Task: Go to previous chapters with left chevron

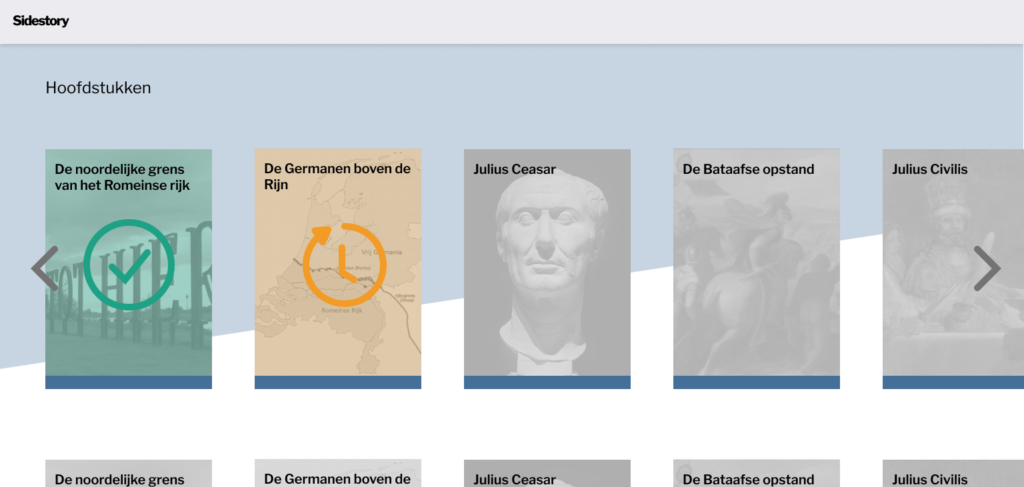Action: (x=45, y=268)
